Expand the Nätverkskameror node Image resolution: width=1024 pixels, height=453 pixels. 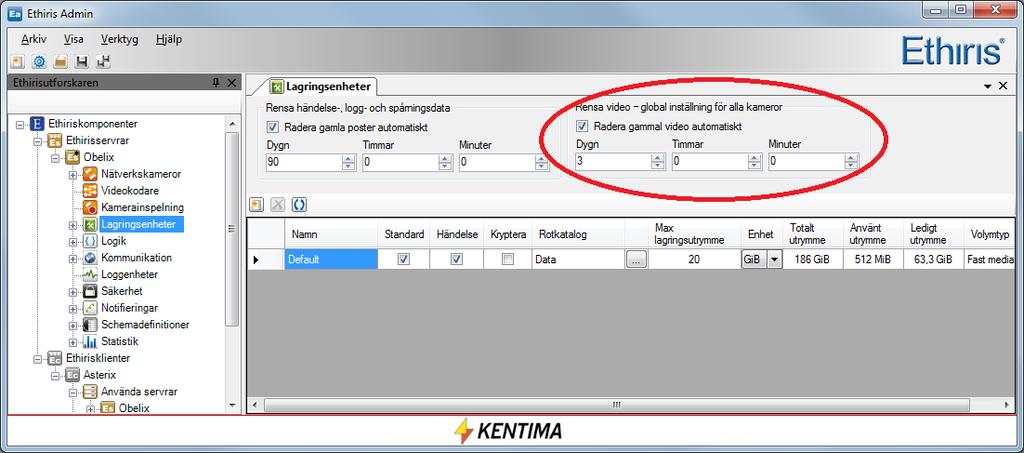point(72,174)
